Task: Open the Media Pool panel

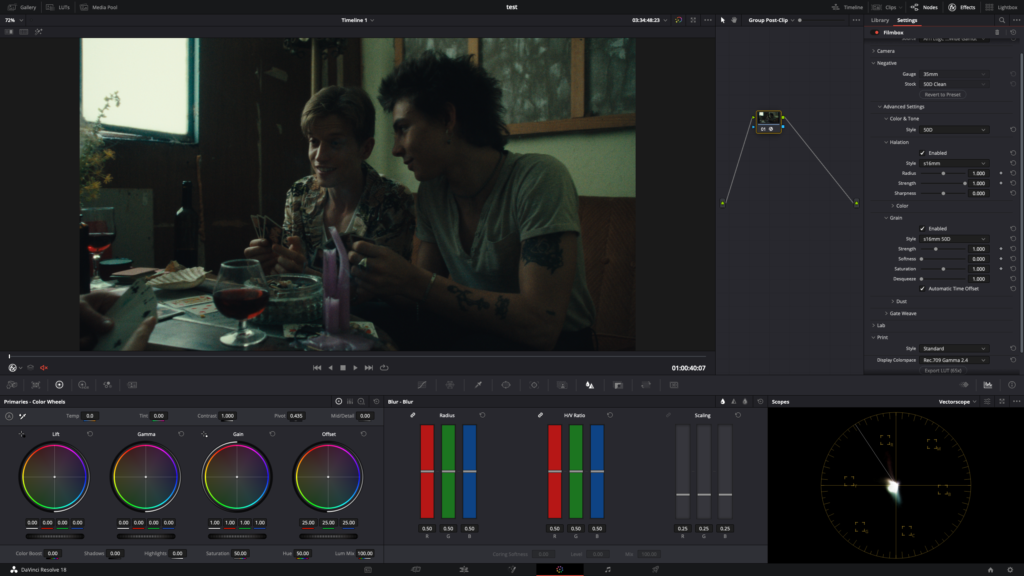Action: click(99, 7)
